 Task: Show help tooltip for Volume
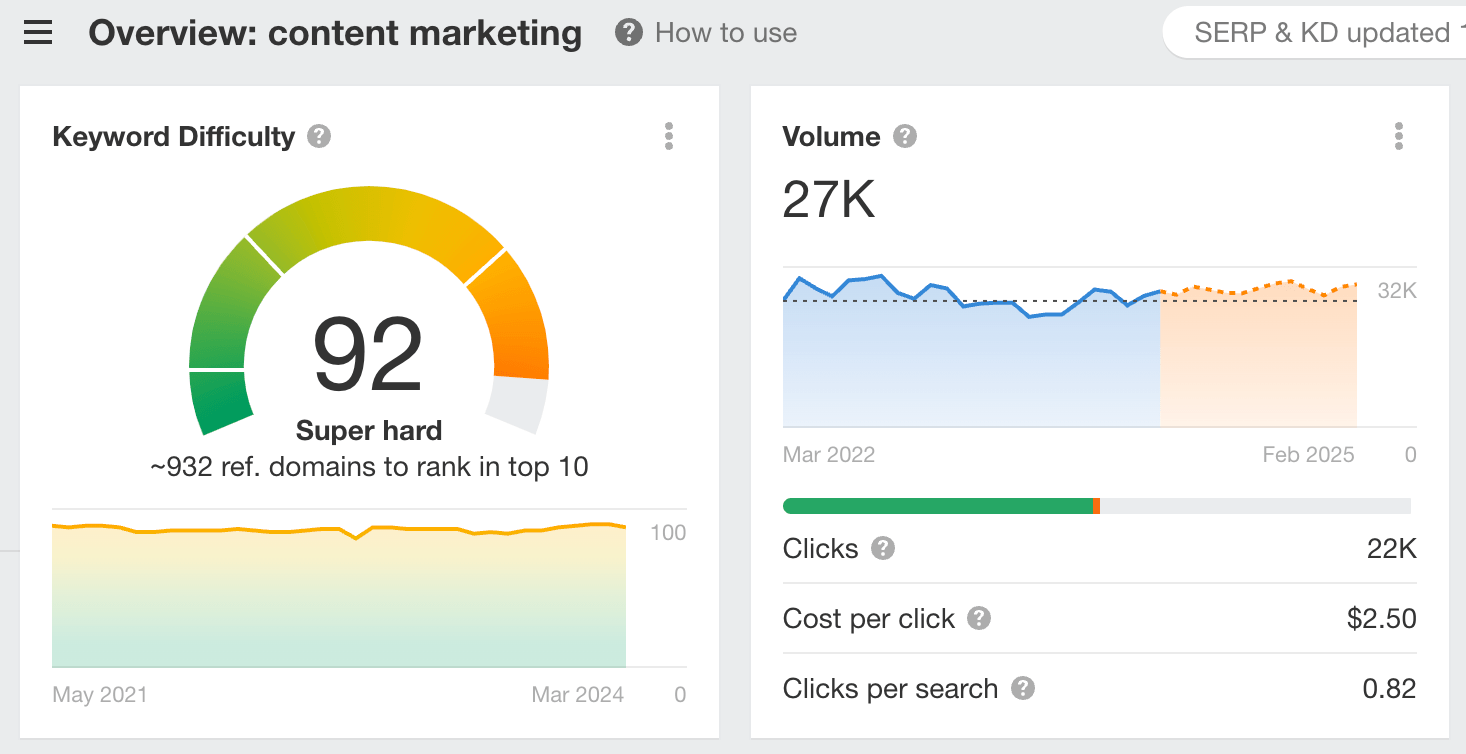905,136
